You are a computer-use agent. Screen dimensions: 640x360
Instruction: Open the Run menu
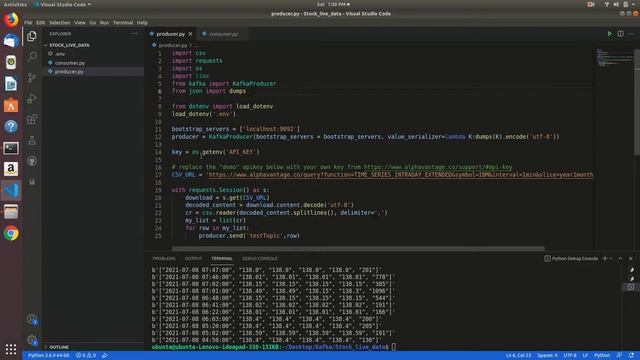(104, 22)
